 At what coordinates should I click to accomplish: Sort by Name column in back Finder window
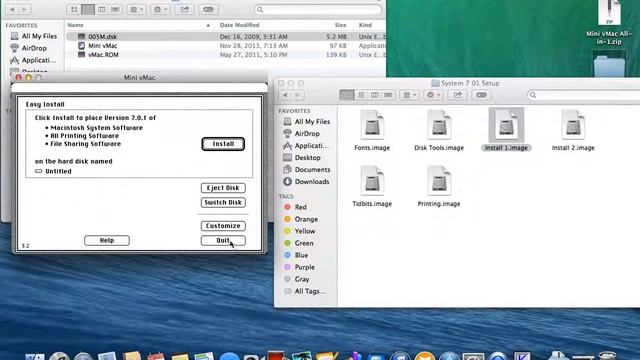coord(139,25)
